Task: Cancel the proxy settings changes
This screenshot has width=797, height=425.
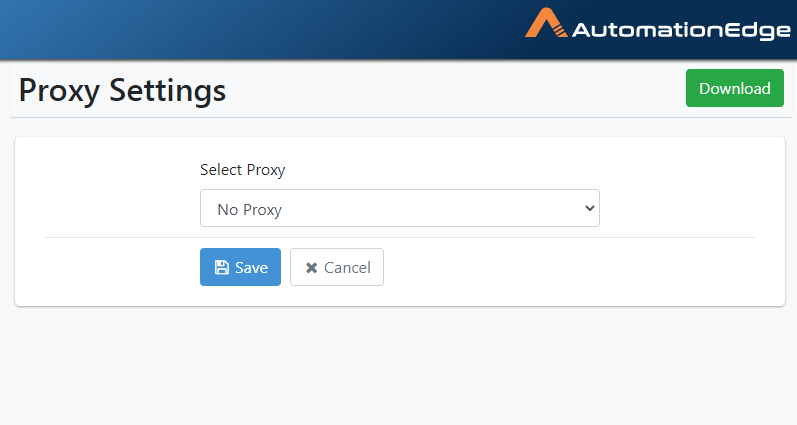Action: pos(337,267)
